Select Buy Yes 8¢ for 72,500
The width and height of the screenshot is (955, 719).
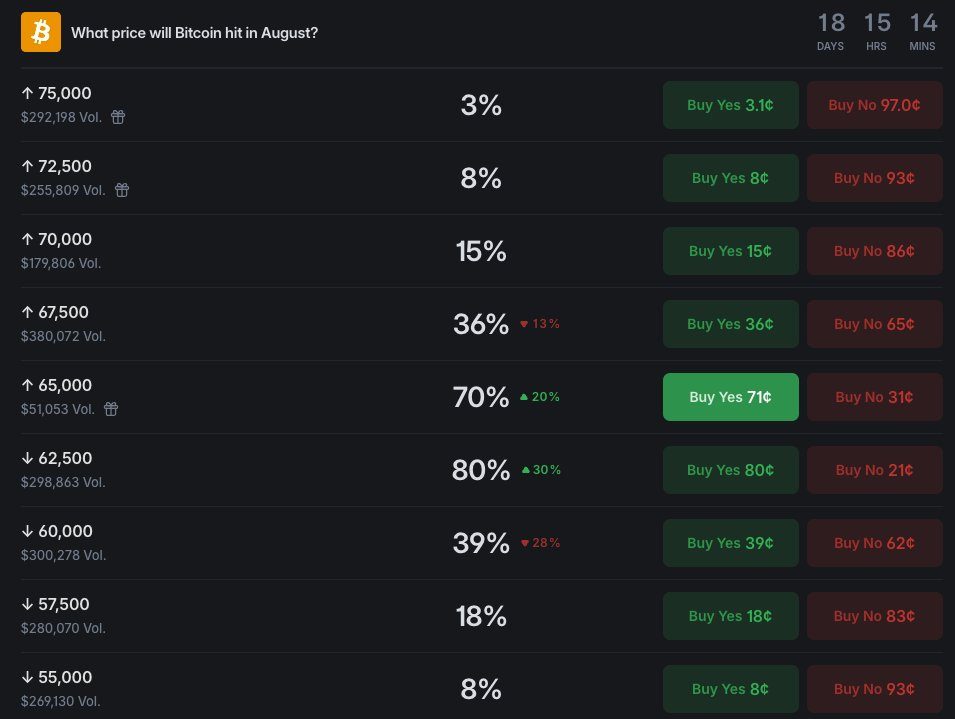730,178
